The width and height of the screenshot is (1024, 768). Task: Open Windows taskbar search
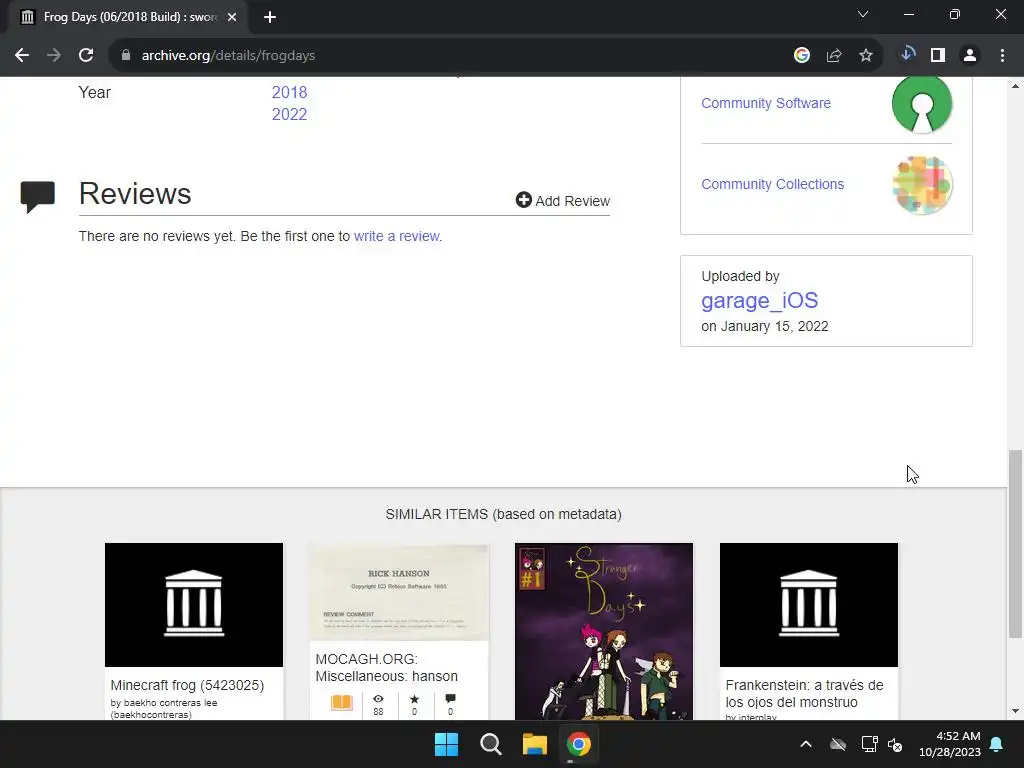point(490,744)
